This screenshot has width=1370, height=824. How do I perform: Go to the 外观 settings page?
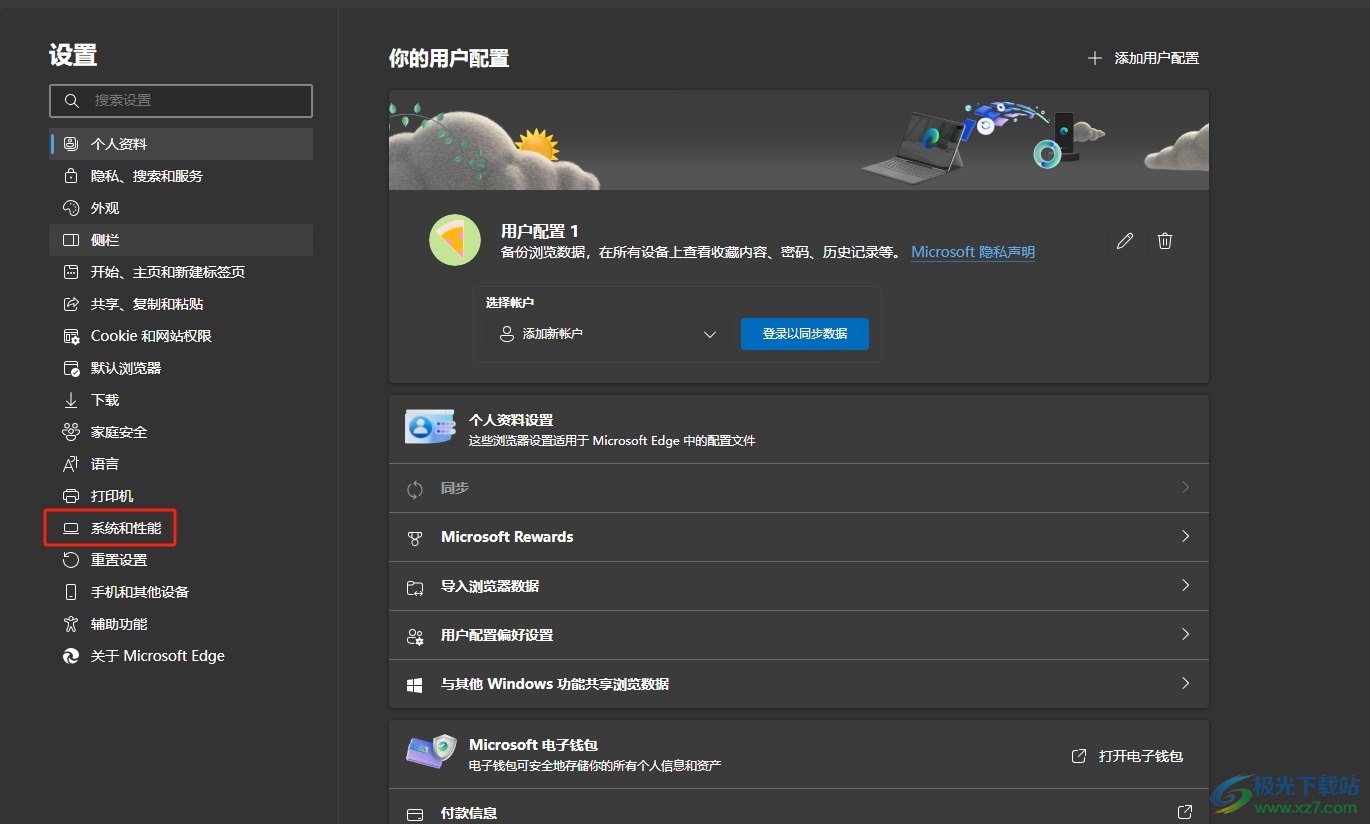[181, 208]
